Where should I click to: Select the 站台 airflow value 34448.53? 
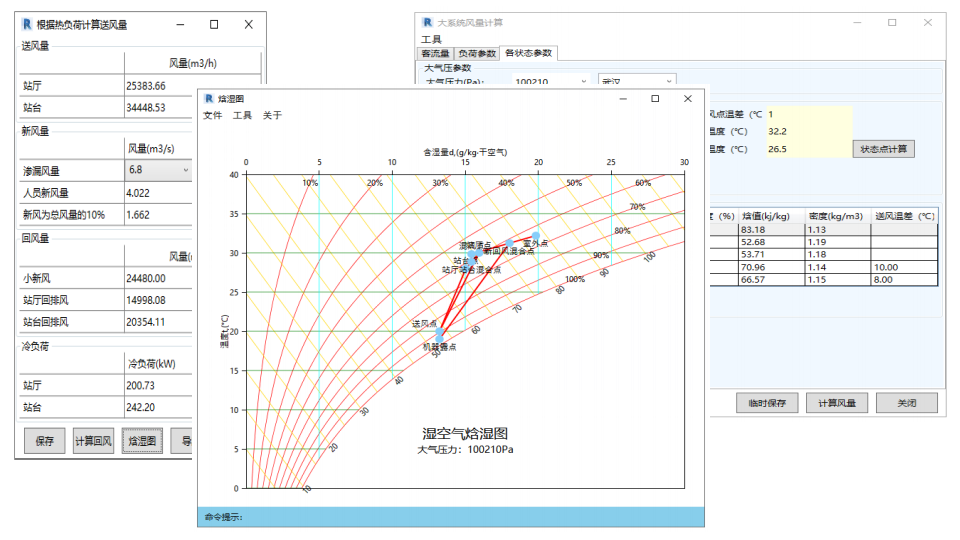(x=146, y=108)
